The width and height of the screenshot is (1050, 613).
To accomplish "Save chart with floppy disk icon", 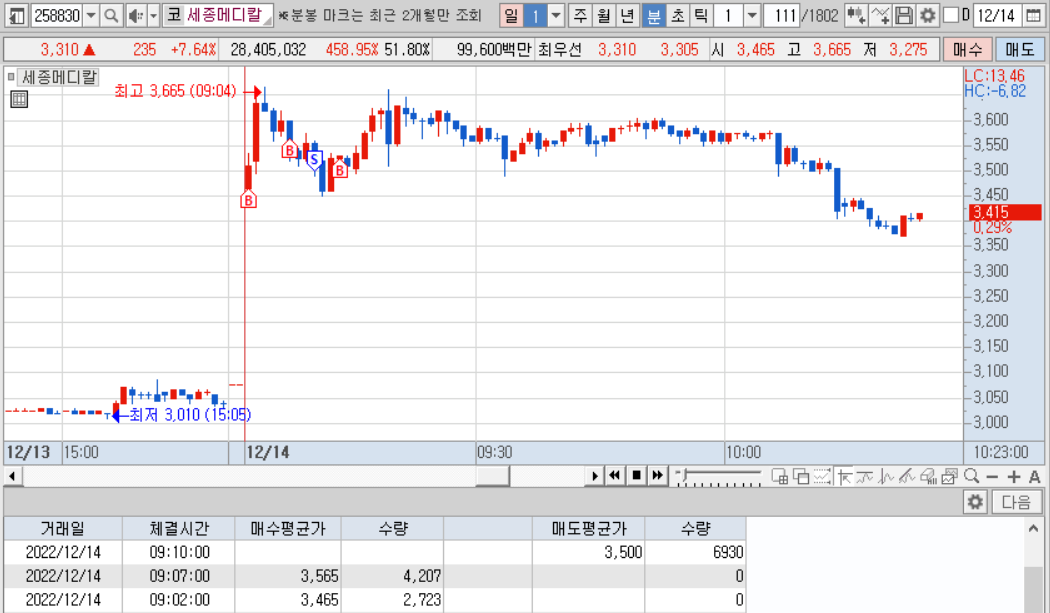I will [904, 15].
